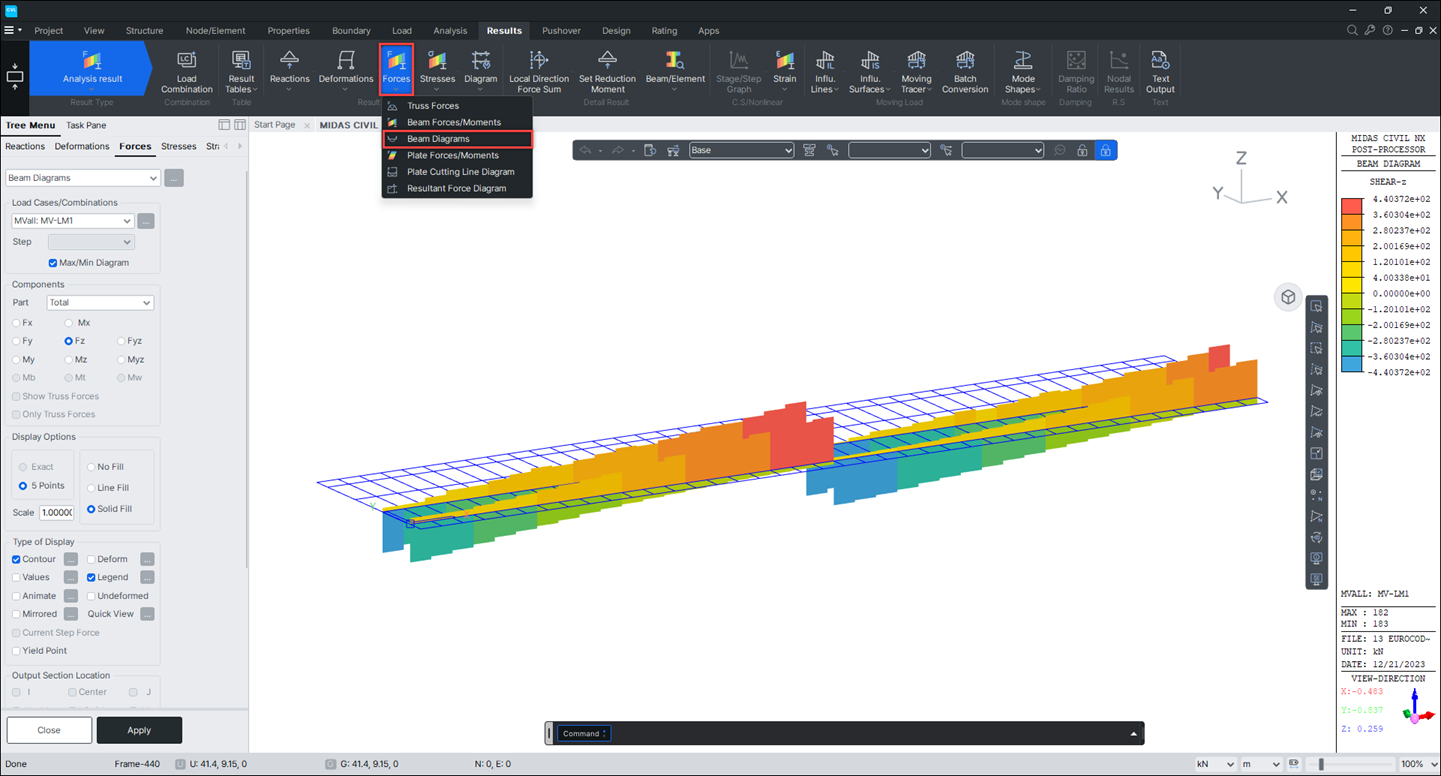Click the undo arrow in view toolbar
This screenshot has width=1441, height=776.
coord(585,150)
